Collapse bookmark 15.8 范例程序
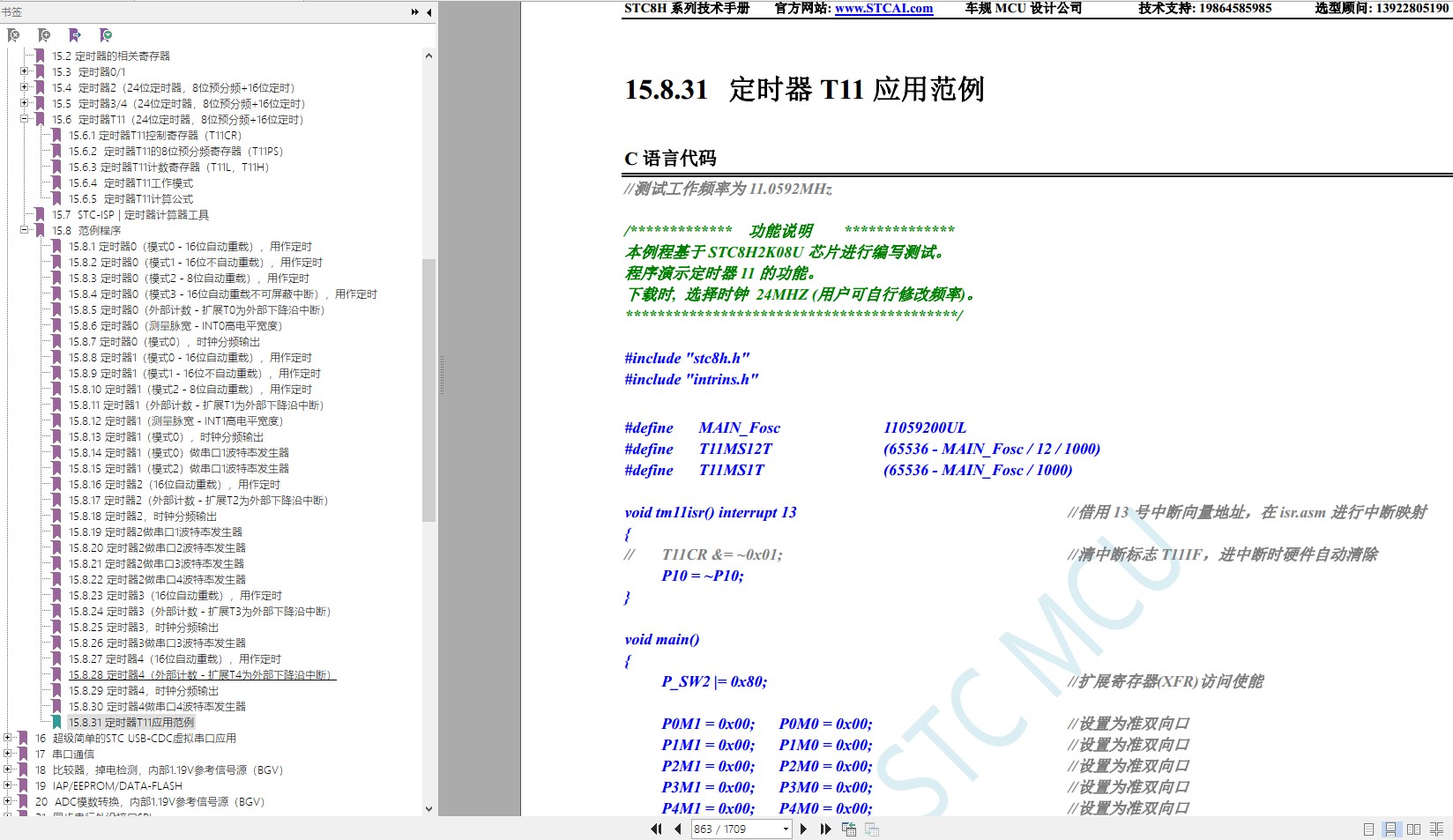This screenshot has height=840, width=1453. [25, 230]
